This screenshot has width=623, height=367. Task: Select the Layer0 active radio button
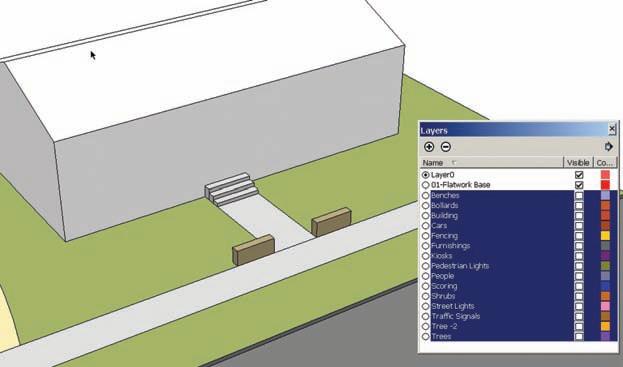426,175
